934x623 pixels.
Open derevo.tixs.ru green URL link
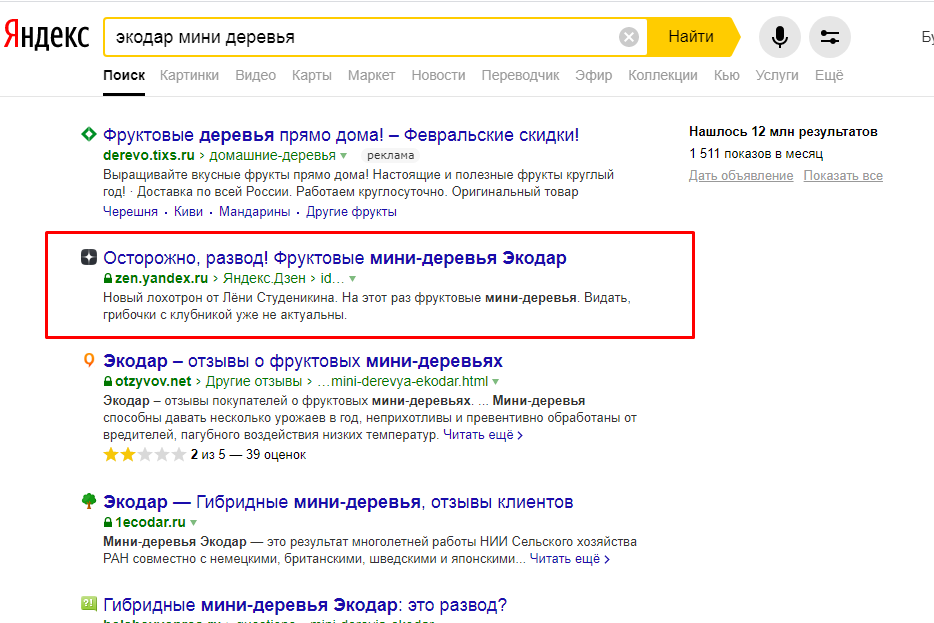coord(149,155)
